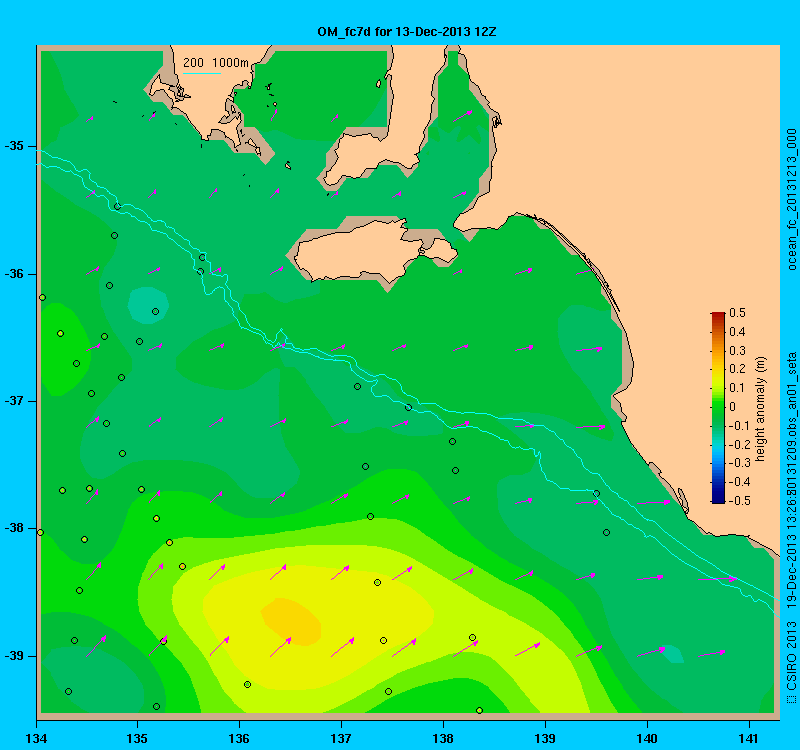Click the "0.2" colorbar tick label
The image size is (800, 750).
[737, 369]
